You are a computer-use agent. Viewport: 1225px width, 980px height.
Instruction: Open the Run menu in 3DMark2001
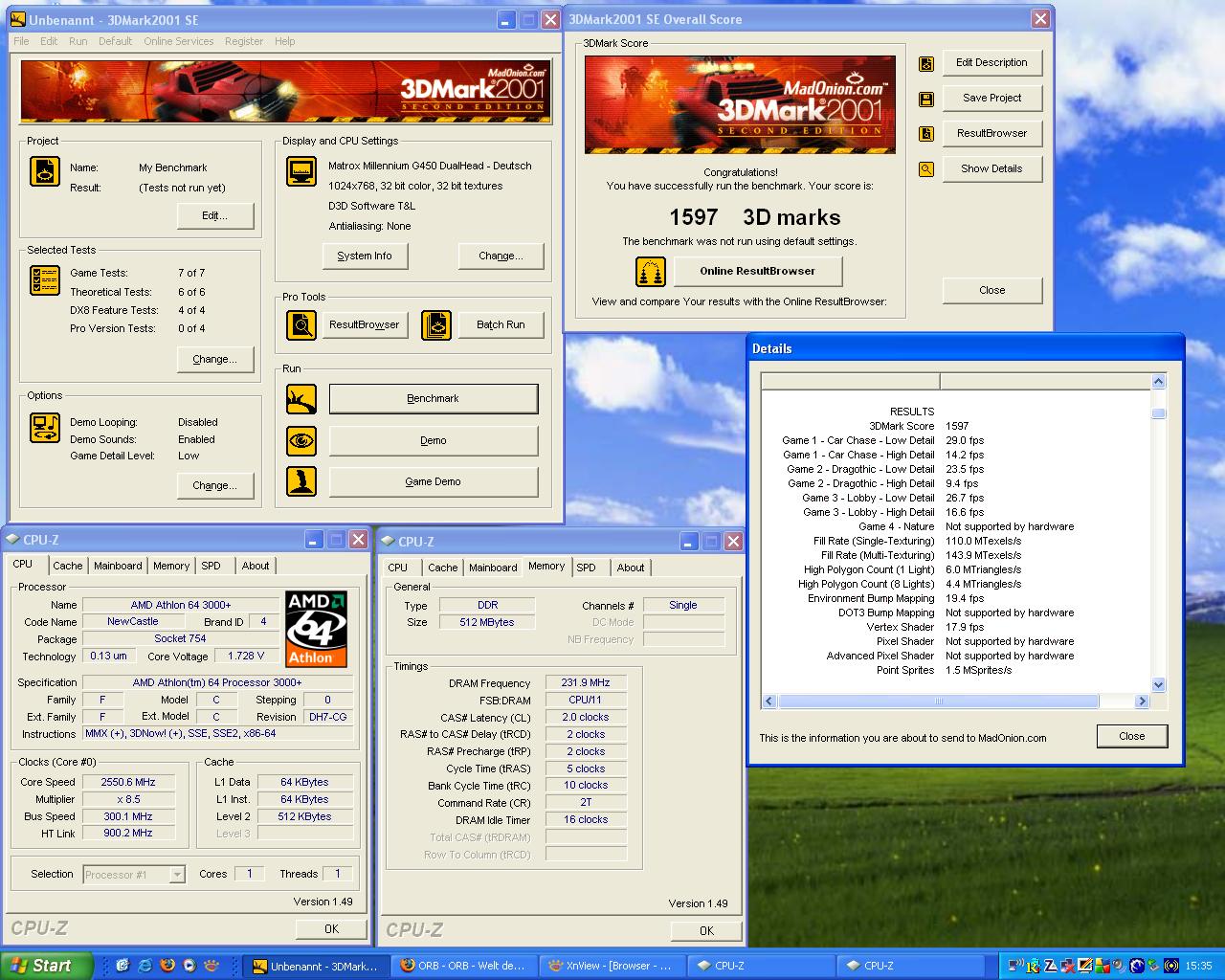78,41
